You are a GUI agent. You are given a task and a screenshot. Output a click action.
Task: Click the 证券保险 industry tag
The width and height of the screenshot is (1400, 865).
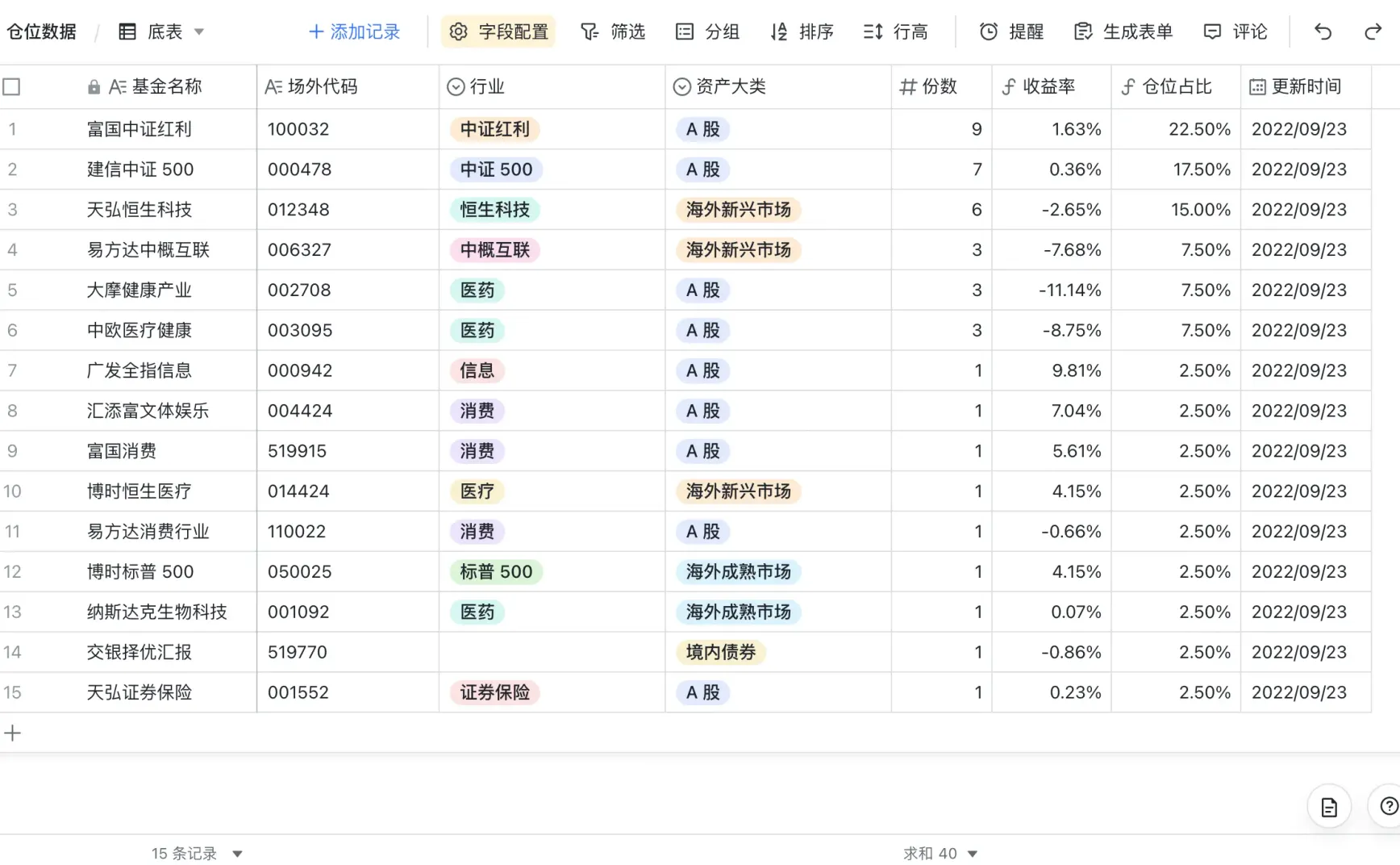(494, 693)
